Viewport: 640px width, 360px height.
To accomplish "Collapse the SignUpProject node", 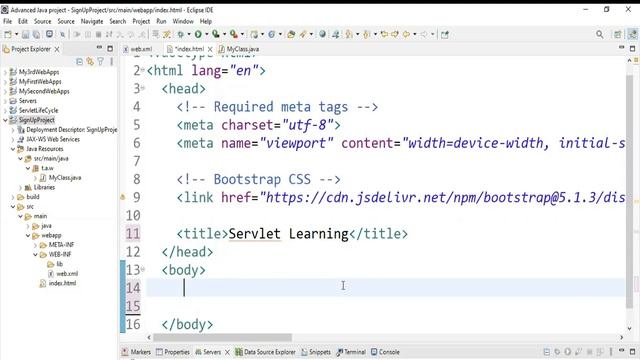I will coord(5,120).
